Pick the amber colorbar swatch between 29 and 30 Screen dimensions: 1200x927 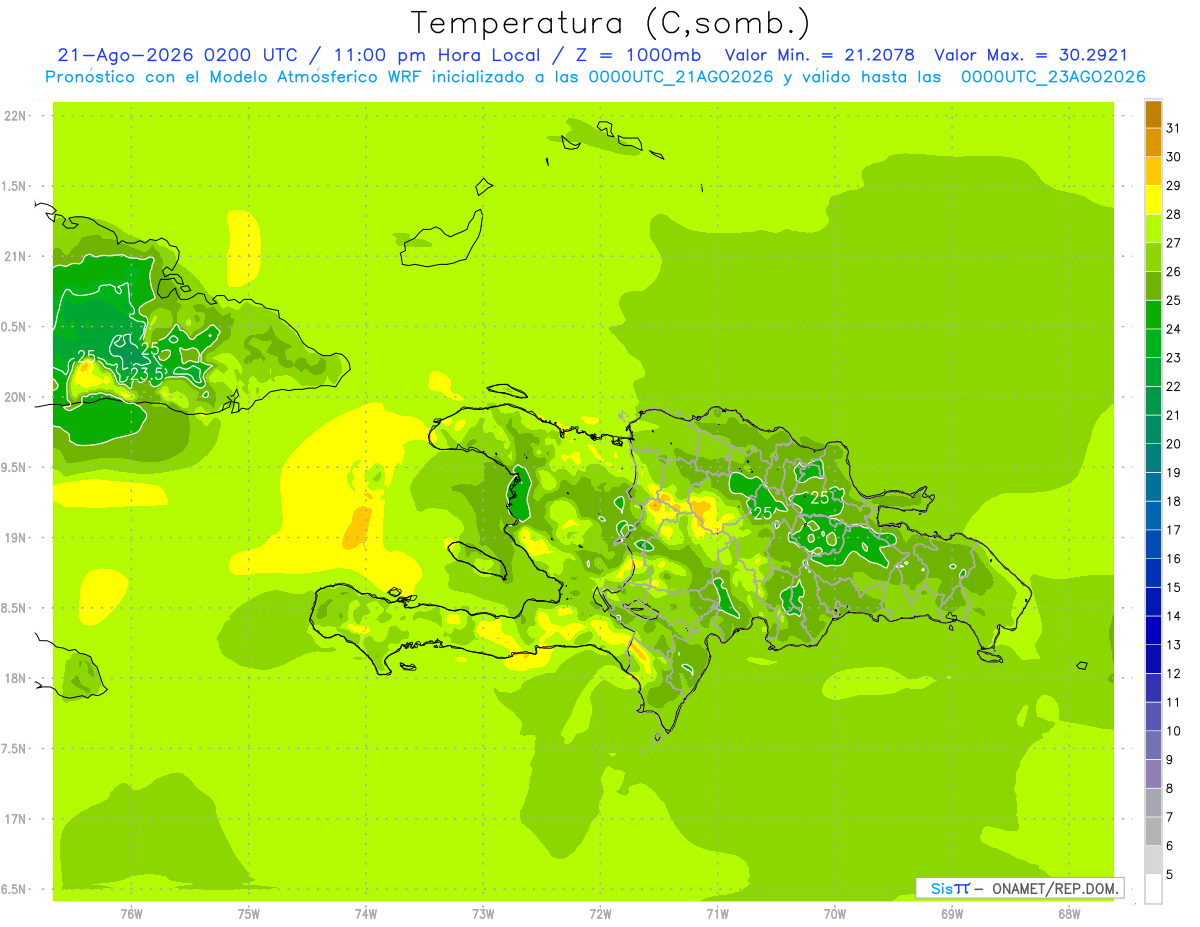point(1153,171)
